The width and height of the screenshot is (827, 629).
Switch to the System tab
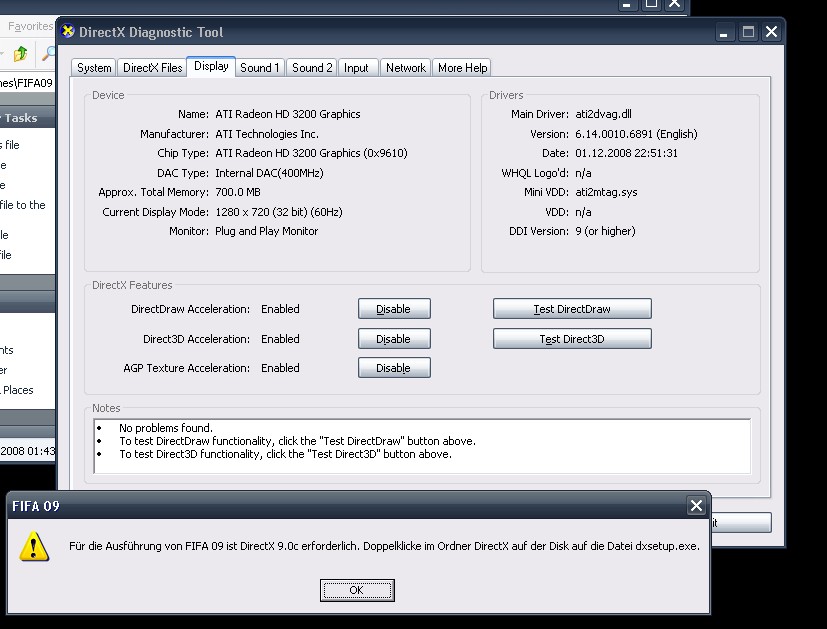(x=94, y=68)
